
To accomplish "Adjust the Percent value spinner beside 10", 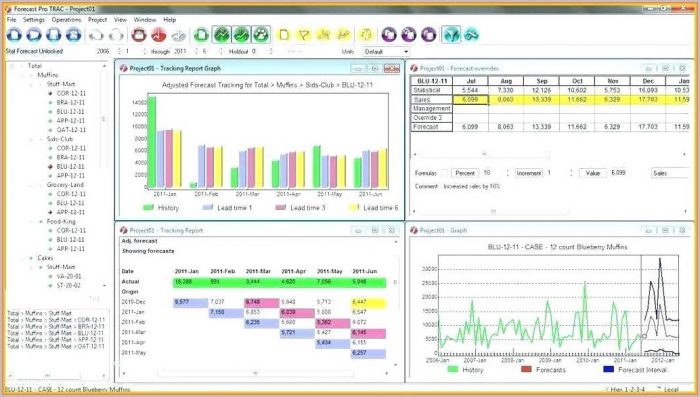I will (x=507, y=173).
